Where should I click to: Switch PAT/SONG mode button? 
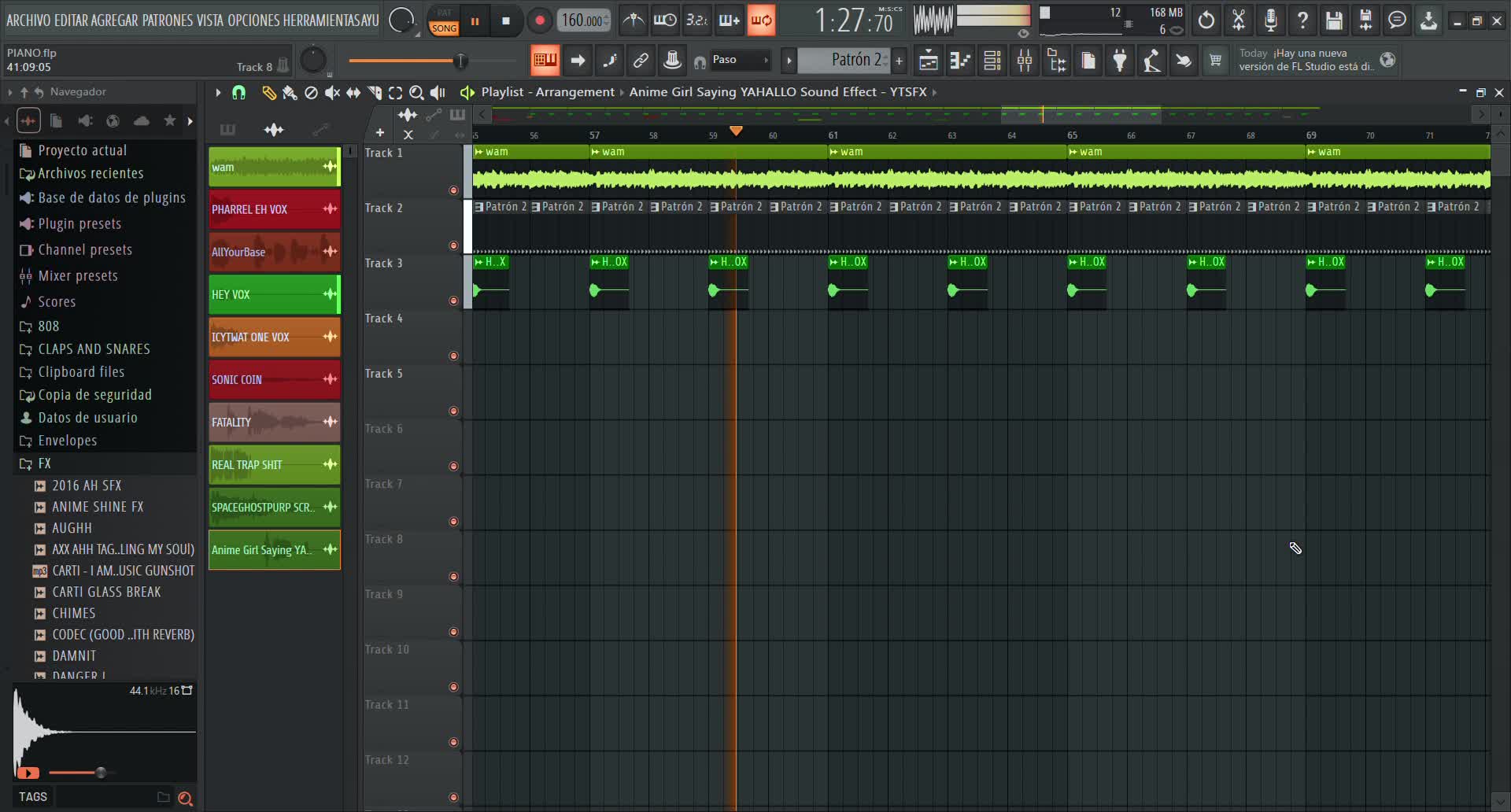444,20
